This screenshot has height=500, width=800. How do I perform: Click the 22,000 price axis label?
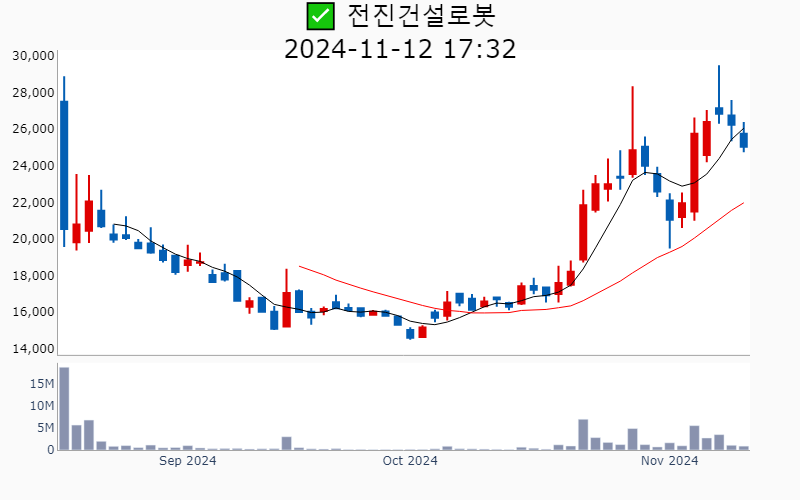click(33, 202)
